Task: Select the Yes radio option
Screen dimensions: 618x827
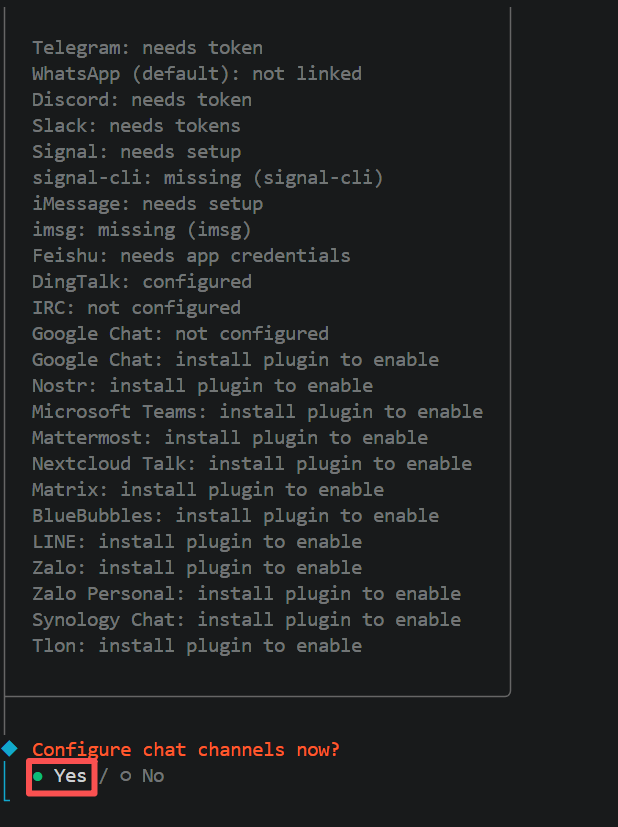Action: pos(60,776)
